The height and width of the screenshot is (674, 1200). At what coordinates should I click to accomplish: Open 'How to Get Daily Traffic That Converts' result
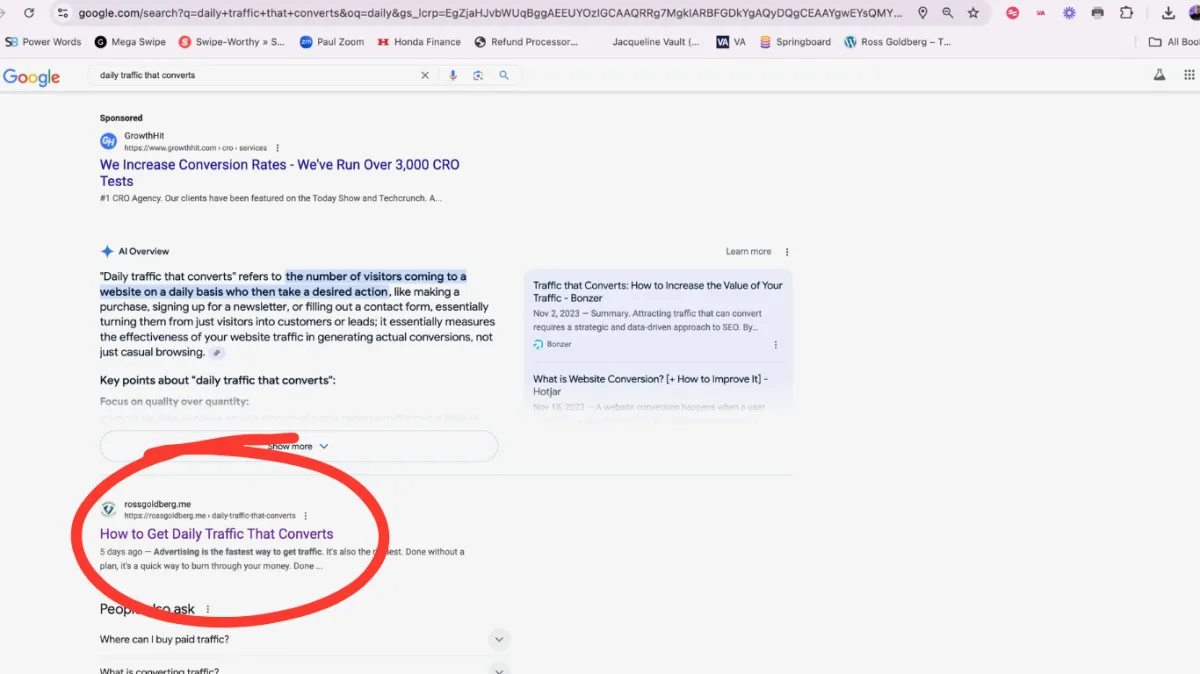[x=217, y=534]
